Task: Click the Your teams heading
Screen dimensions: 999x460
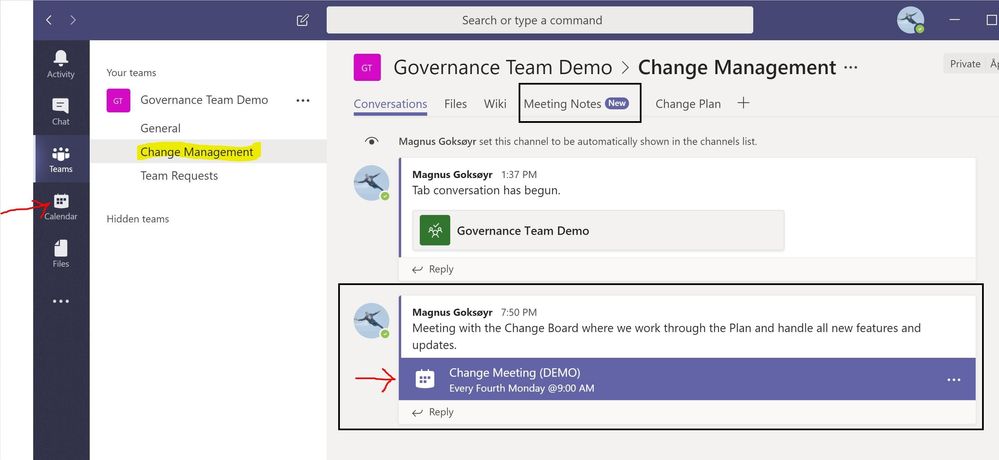Action: click(131, 73)
